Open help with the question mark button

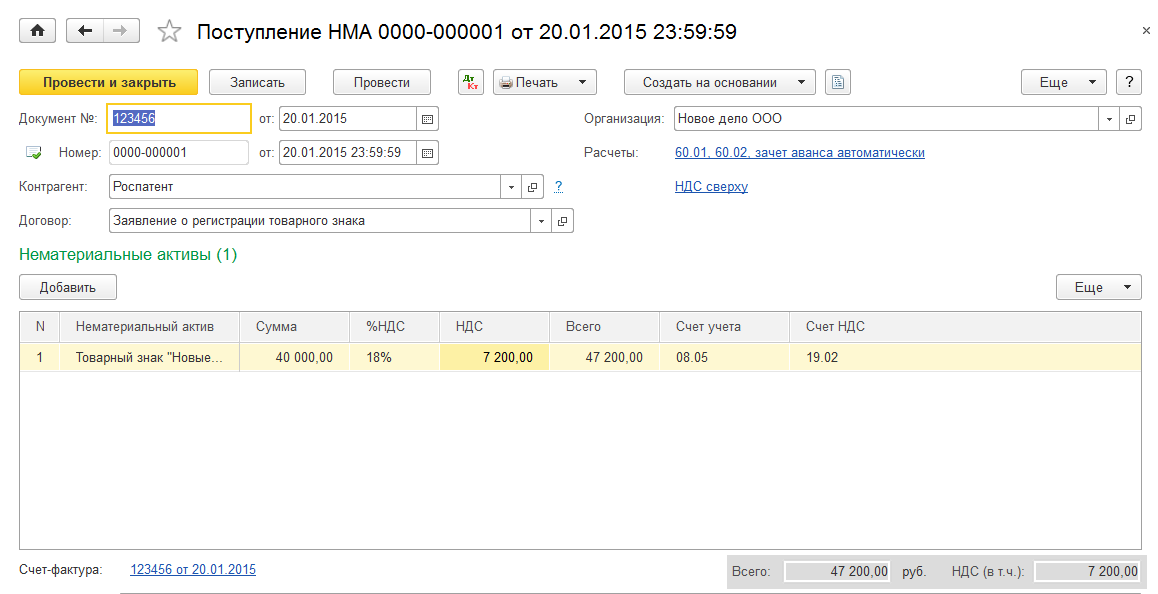coord(1128,82)
